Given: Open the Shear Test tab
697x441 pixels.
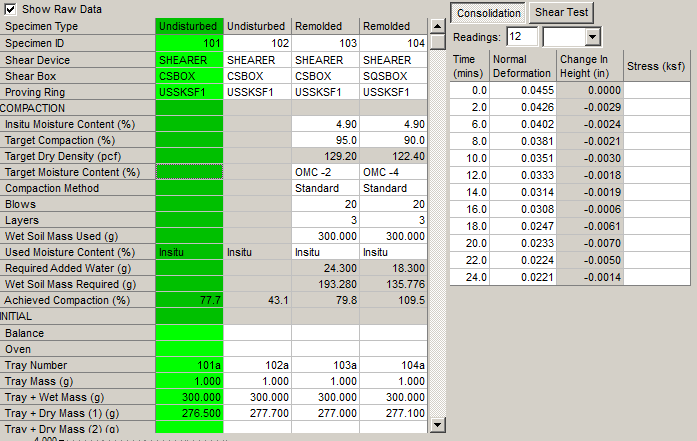Looking at the screenshot, I should point(561,13).
